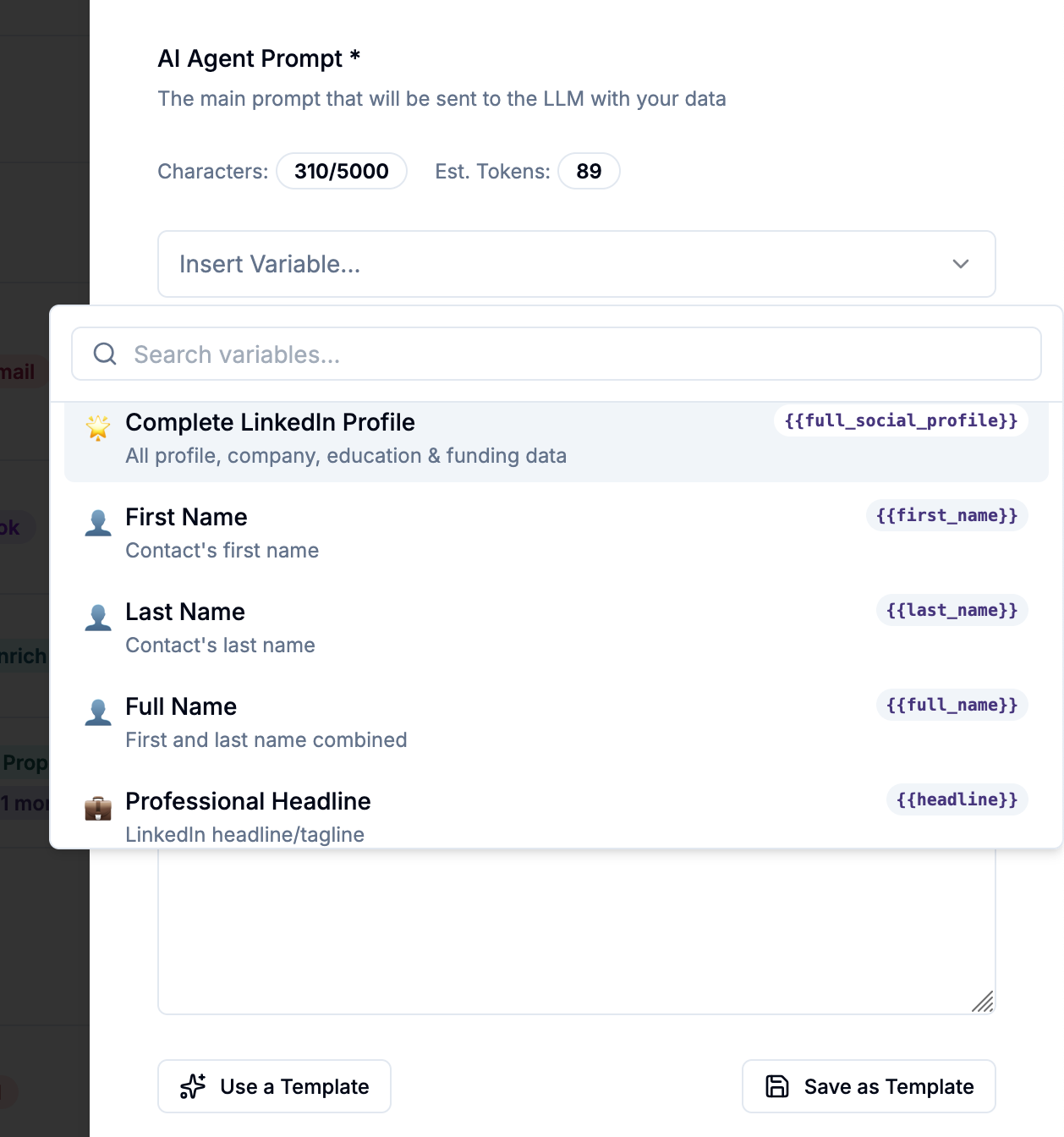
Task: Pick the Last Name variable entry
Action: pos(557,629)
